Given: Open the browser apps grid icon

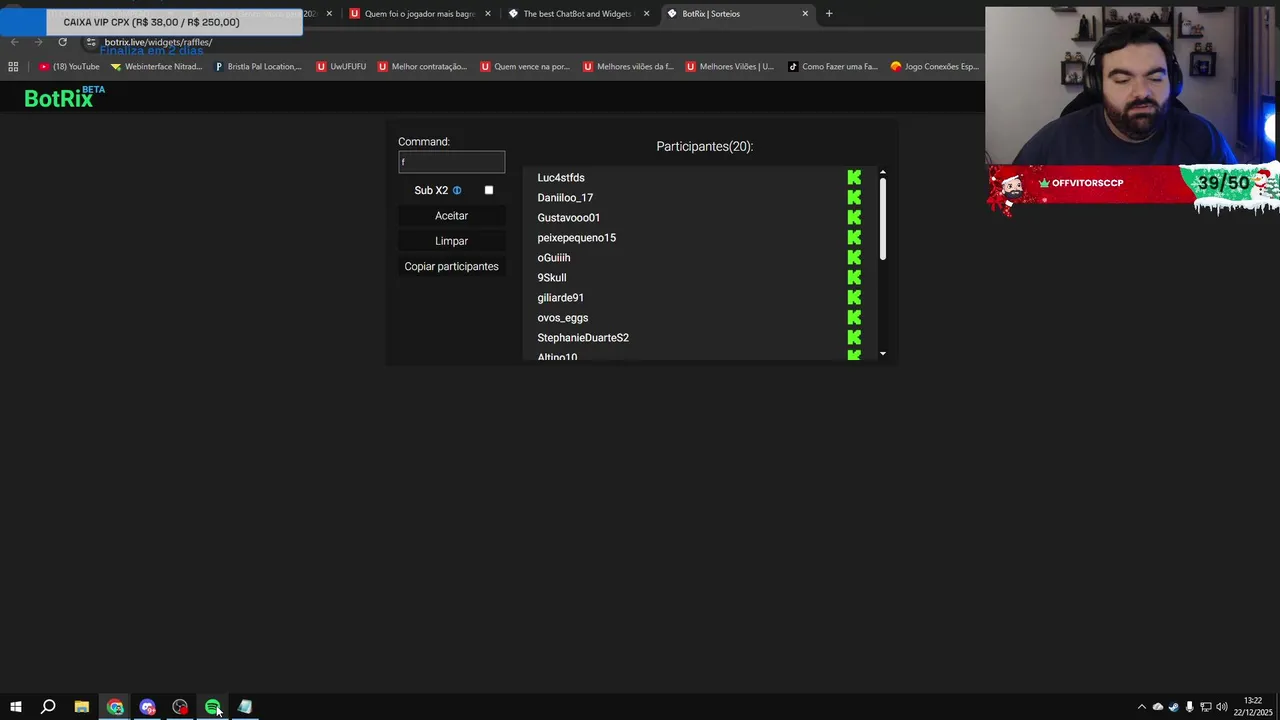Looking at the screenshot, I should pos(13,67).
